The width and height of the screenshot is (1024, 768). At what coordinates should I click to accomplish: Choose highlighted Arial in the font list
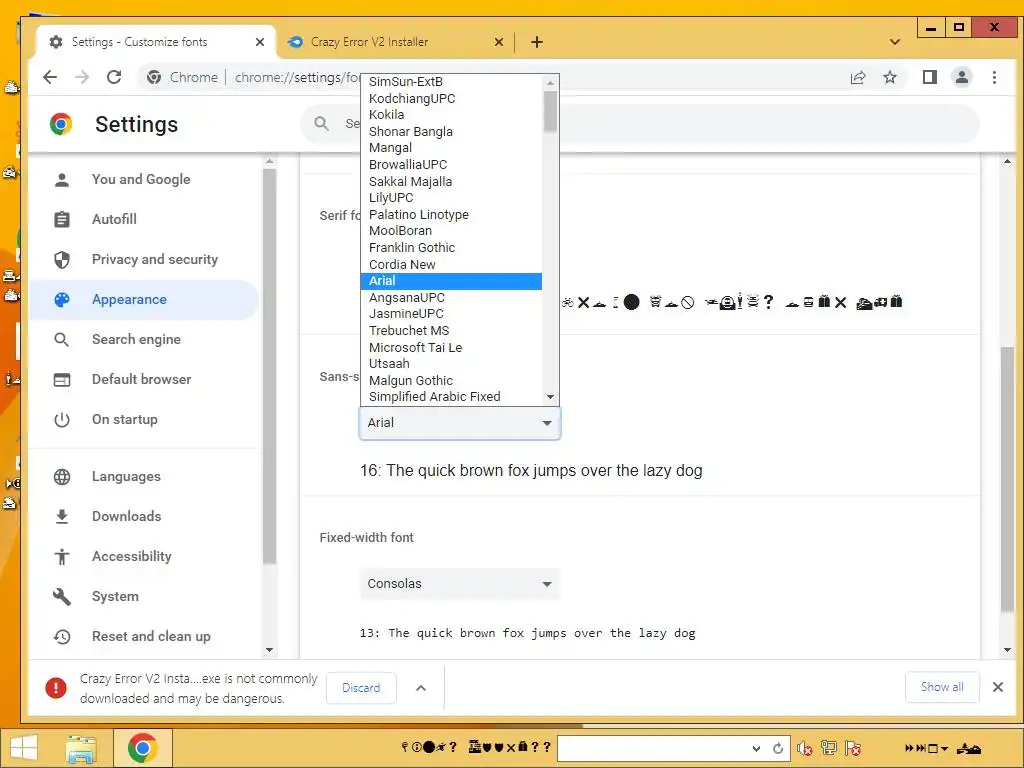(451, 281)
